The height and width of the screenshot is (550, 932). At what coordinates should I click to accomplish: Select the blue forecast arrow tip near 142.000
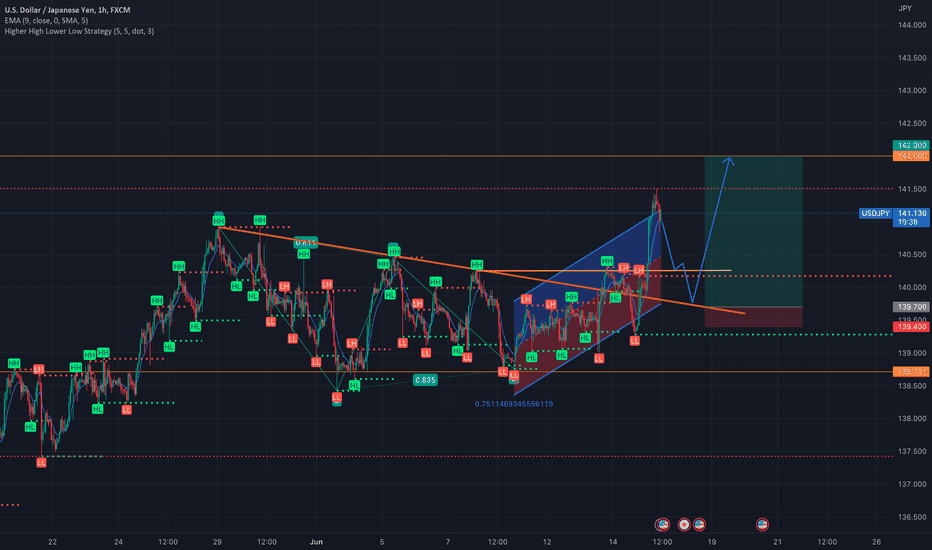click(x=730, y=160)
